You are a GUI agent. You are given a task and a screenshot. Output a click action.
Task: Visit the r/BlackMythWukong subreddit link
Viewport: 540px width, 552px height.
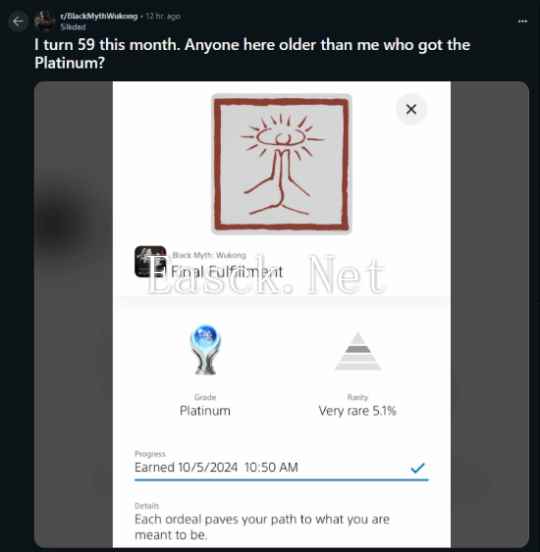pyautogui.click(x=98, y=16)
